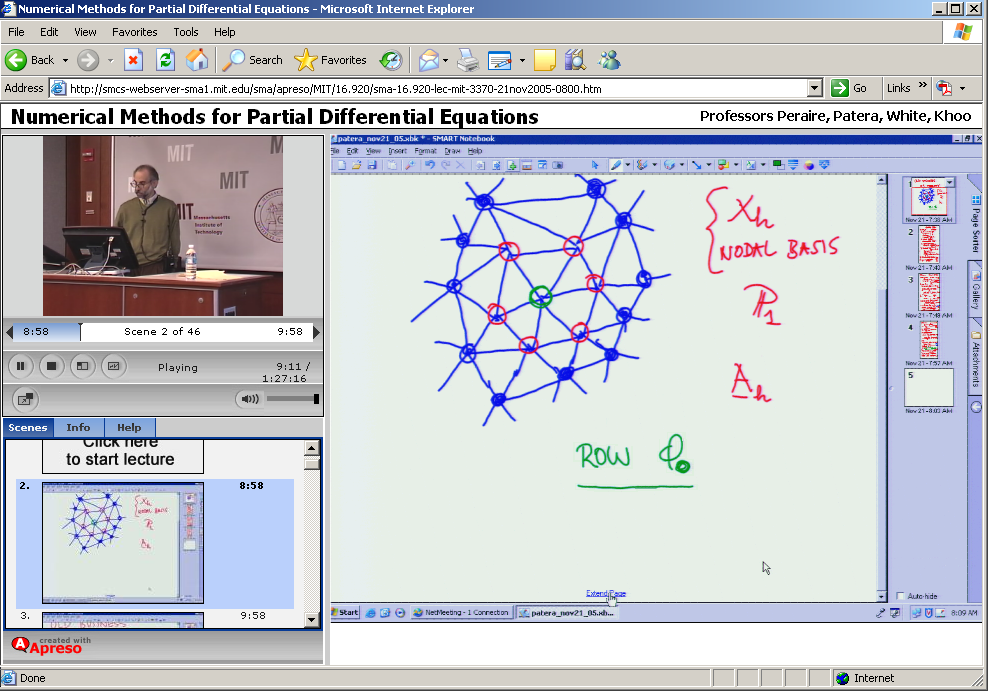The width and height of the screenshot is (988, 691).
Task: Go to the browser Home page
Action: (197, 60)
